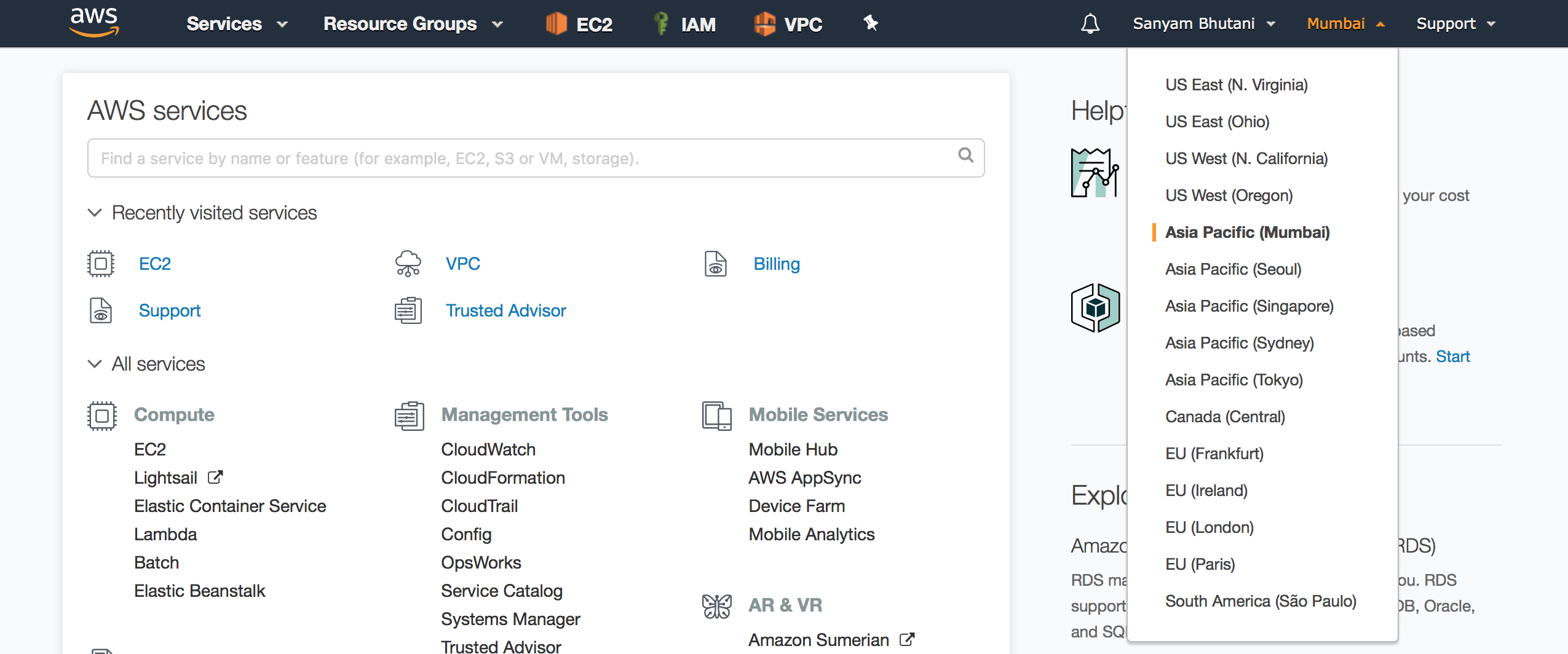The image size is (1568, 654).
Task: Open the notifications bell icon
Action: (1090, 24)
